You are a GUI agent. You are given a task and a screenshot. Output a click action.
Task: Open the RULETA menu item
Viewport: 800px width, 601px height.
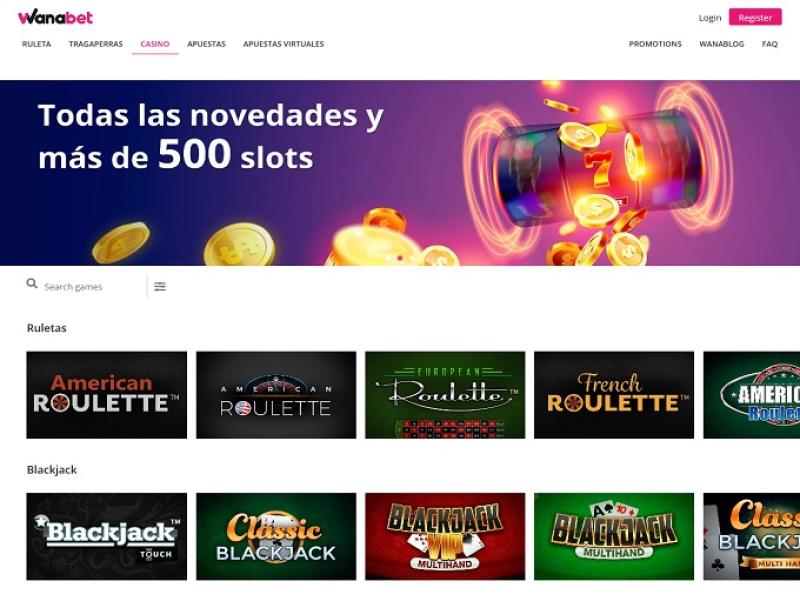click(36, 44)
